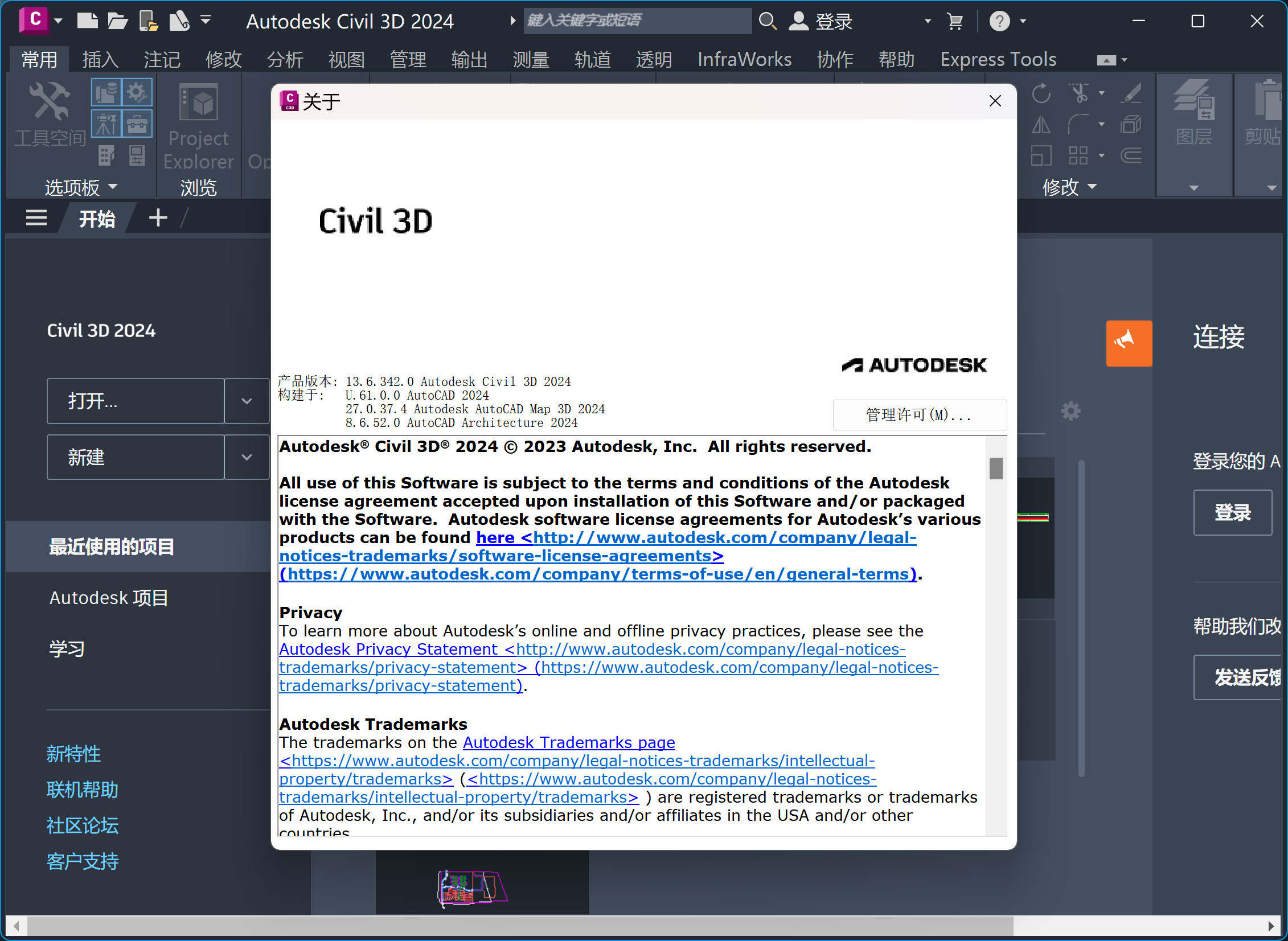Click the trim scissors icon in 修改 panel
Screen dimensions: 1288x941
(x=1079, y=93)
